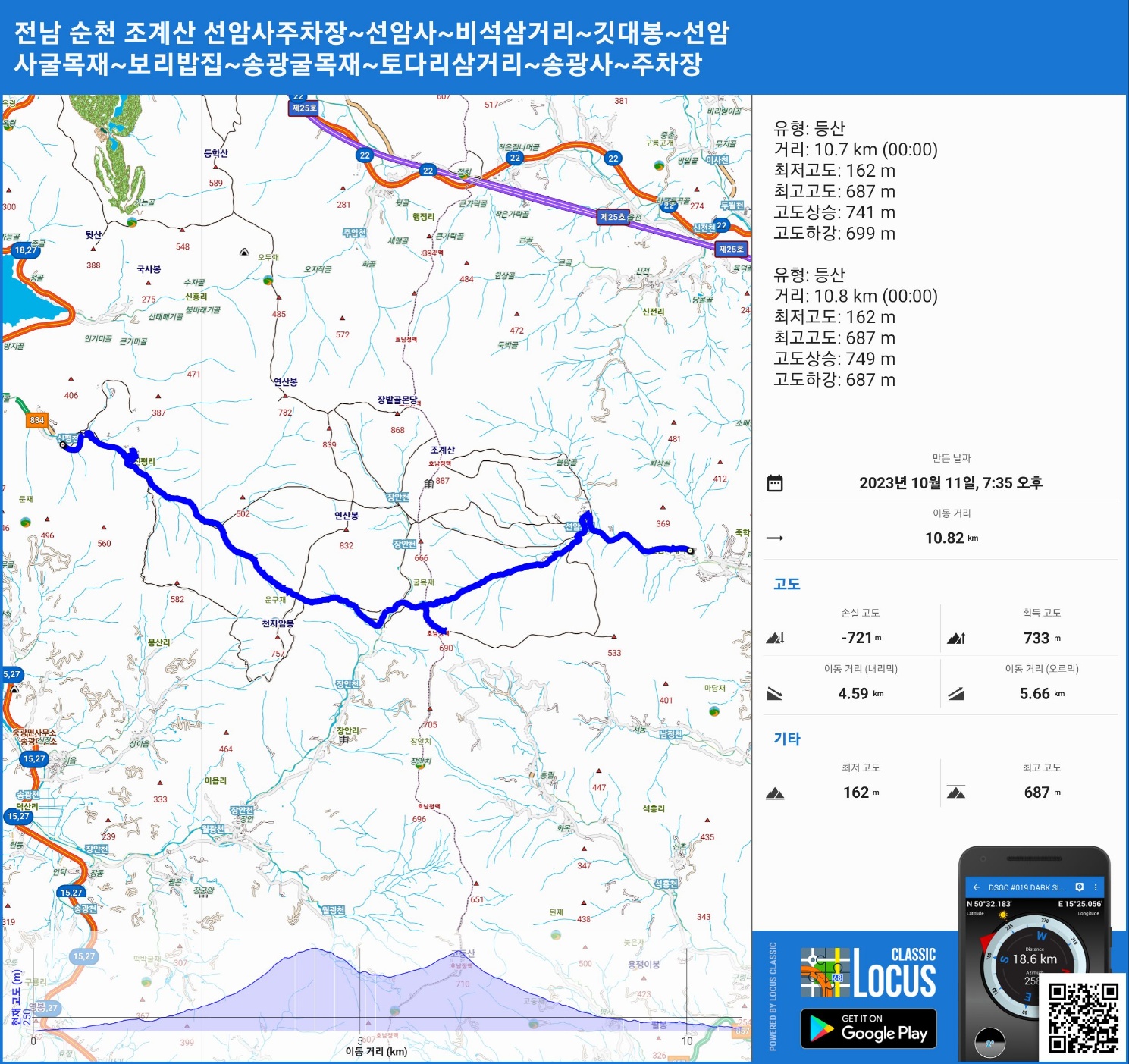The image size is (1129, 1064).
Task: Click the 조계산 peak label on map
Action: click(x=442, y=450)
